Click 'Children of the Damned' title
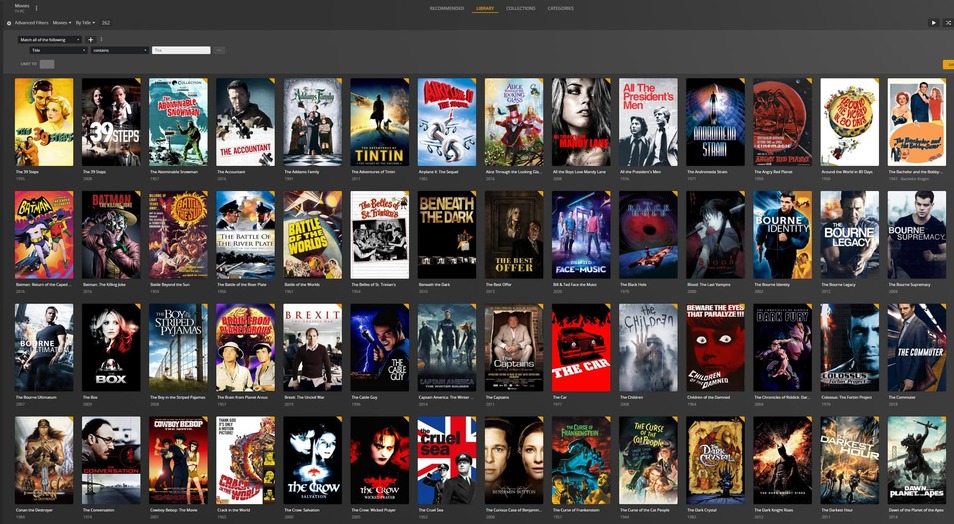Viewport: 954px width, 524px height. click(x=706, y=397)
